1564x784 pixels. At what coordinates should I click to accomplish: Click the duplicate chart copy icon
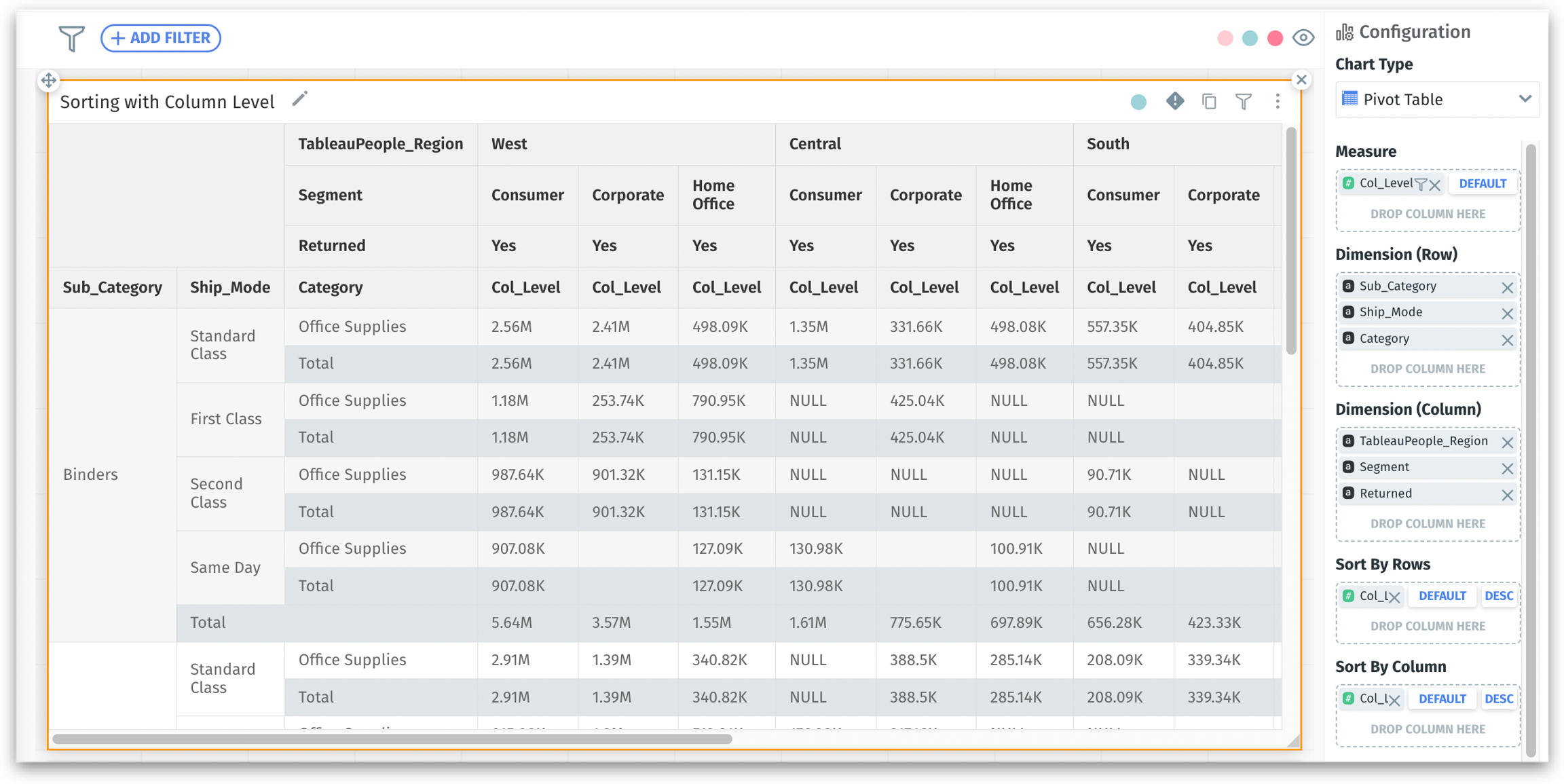tap(1209, 102)
